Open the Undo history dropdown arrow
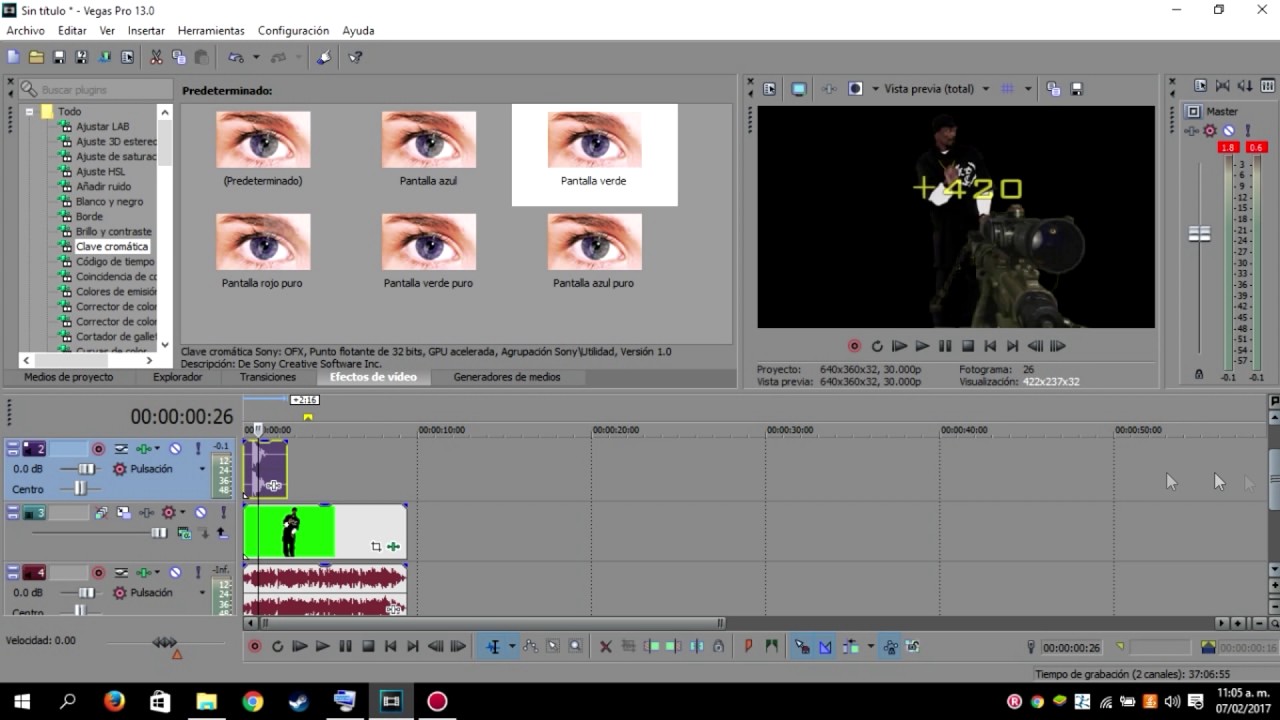 click(x=256, y=57)
